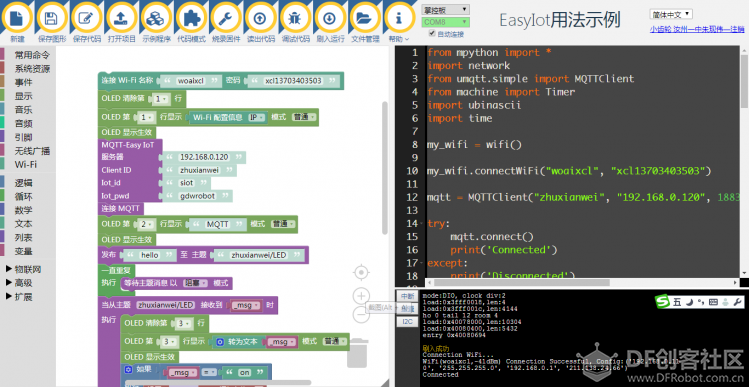Open a project with the 打开项目 icon
The image size is (749, 387).
tap(121, 18)
